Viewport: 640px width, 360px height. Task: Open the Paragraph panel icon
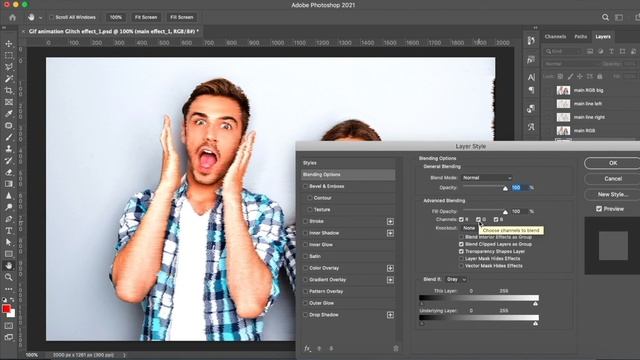tap(531, 90)
